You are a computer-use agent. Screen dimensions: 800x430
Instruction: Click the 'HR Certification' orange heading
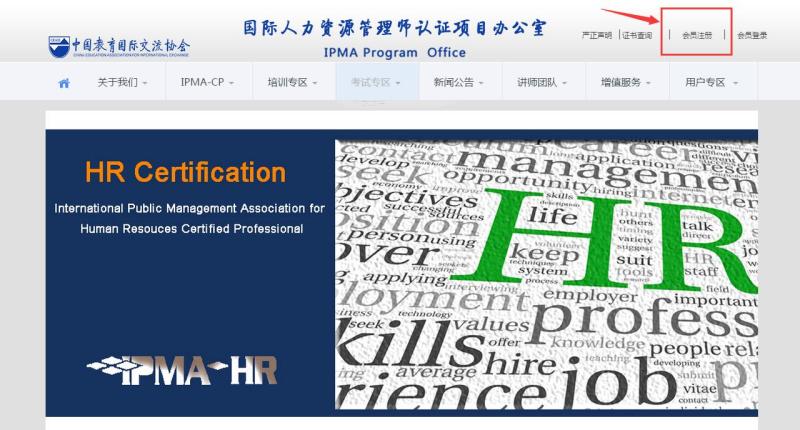(186, 172)
